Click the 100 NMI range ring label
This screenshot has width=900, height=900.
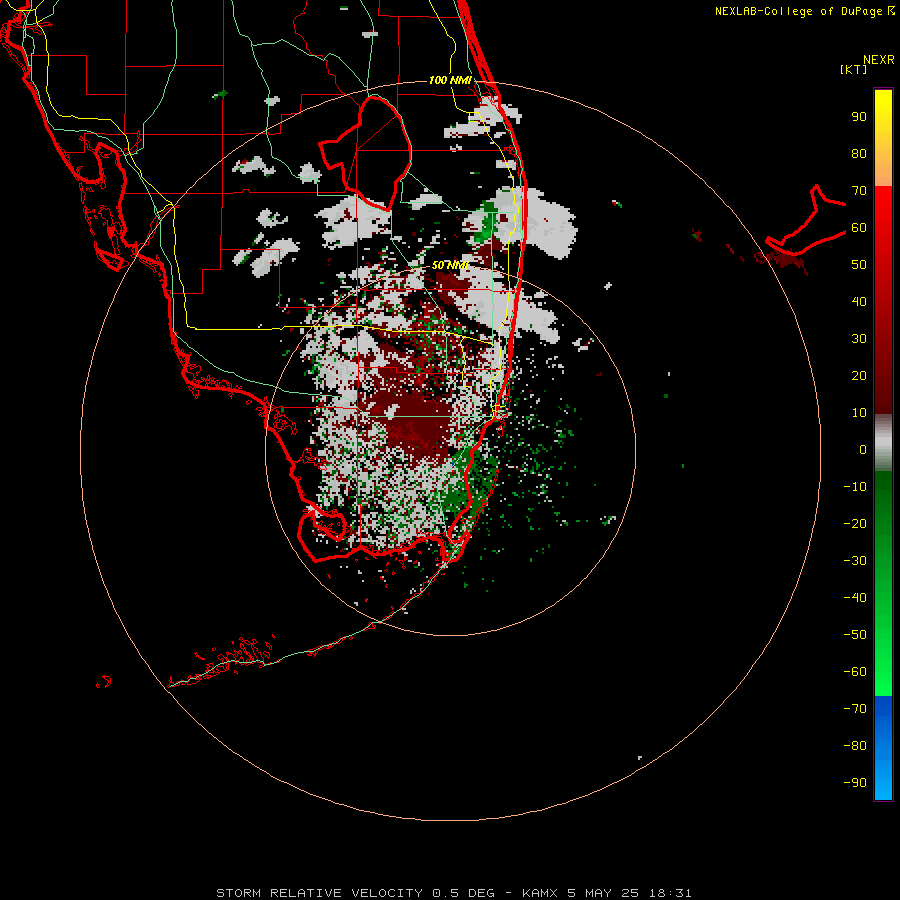click(450, 80)
